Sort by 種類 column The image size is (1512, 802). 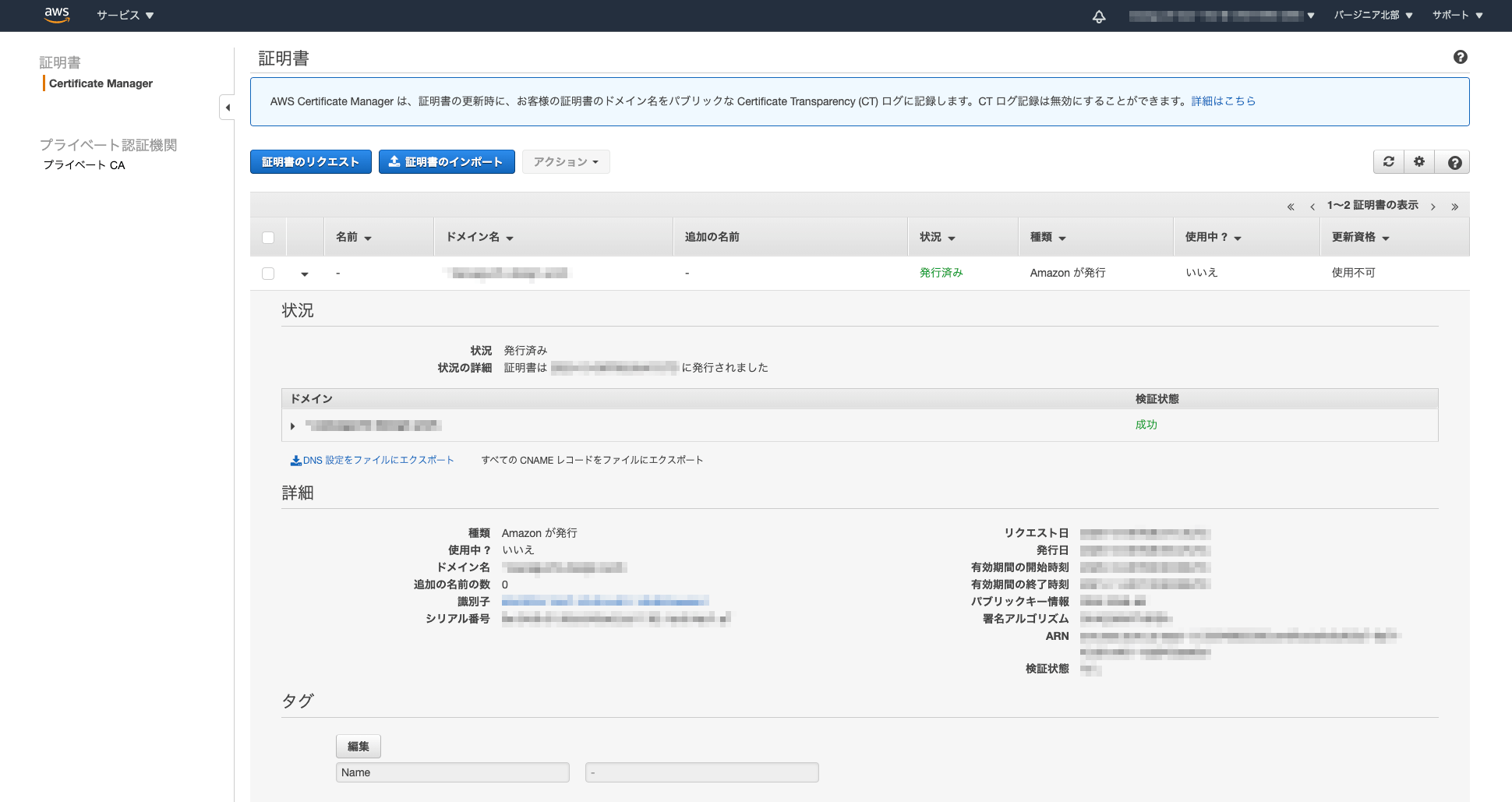(1048, 237)
